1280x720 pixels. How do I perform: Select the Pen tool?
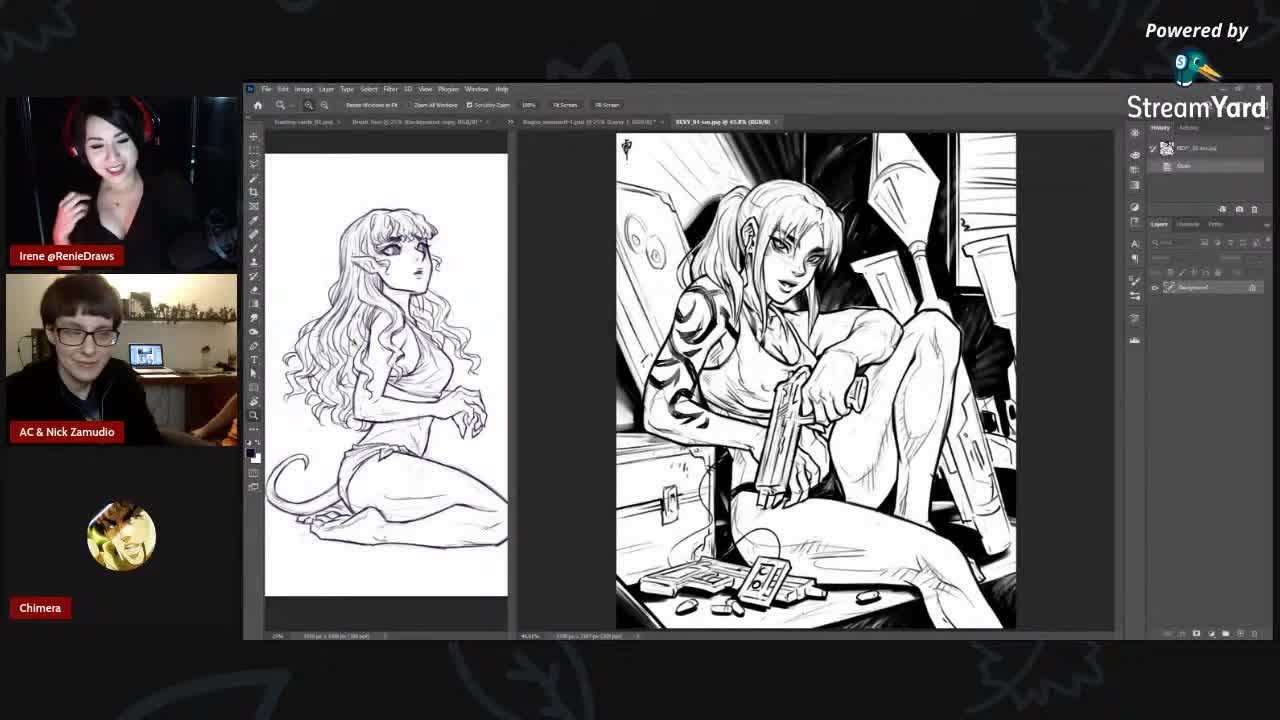254,345
